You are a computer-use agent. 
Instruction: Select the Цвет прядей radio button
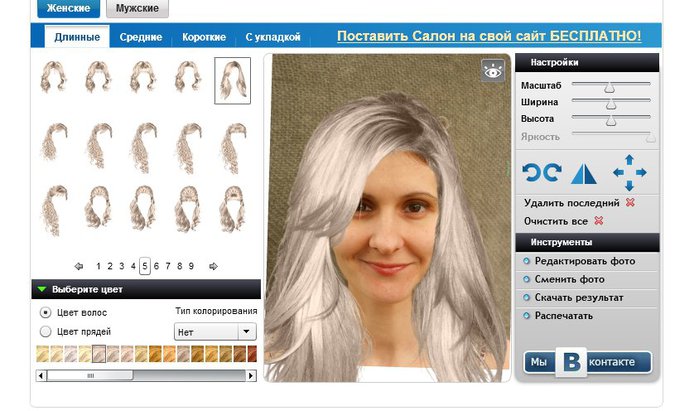pos(45,332)
